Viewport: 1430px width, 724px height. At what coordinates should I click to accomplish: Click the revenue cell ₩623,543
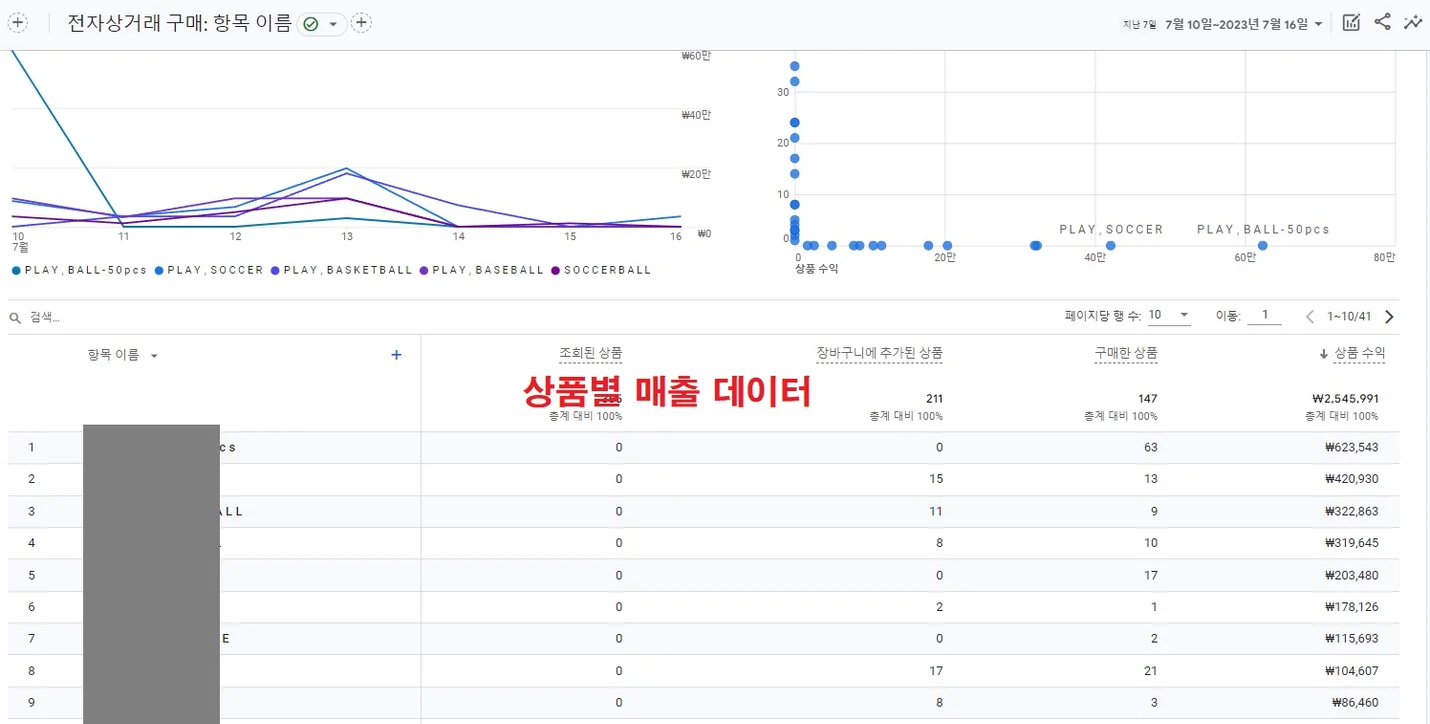(1351, 447)
